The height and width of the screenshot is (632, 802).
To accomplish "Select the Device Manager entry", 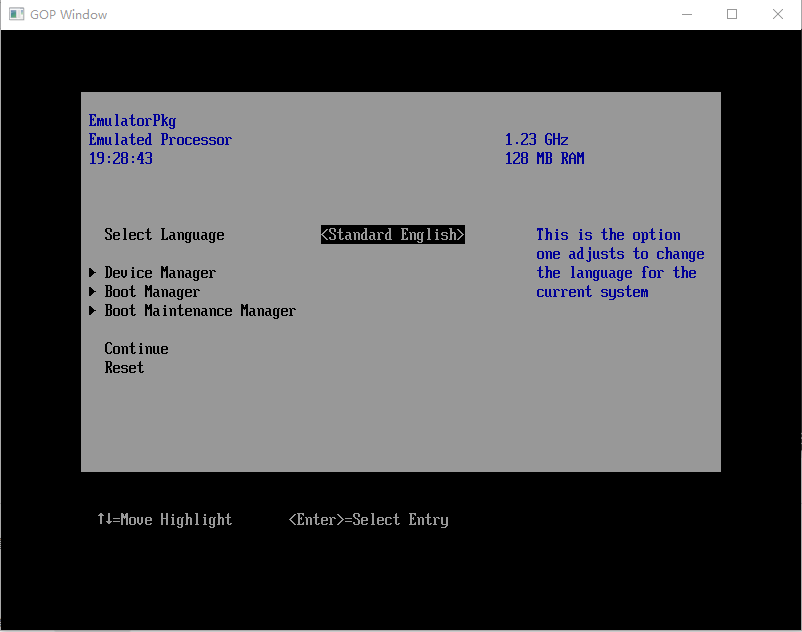I will 160,273.
